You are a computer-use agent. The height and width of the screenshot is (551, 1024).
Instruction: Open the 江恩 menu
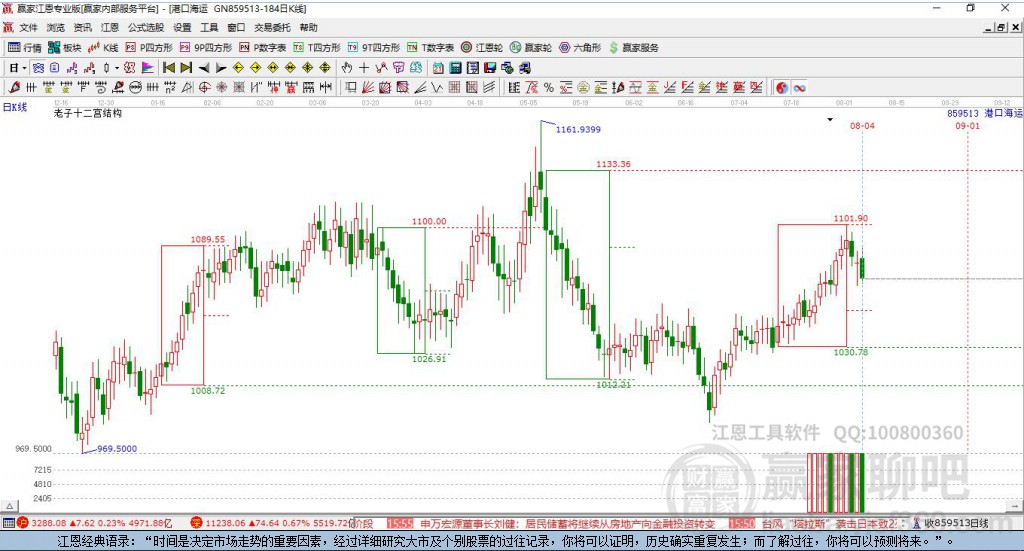(x=110, y=27)
